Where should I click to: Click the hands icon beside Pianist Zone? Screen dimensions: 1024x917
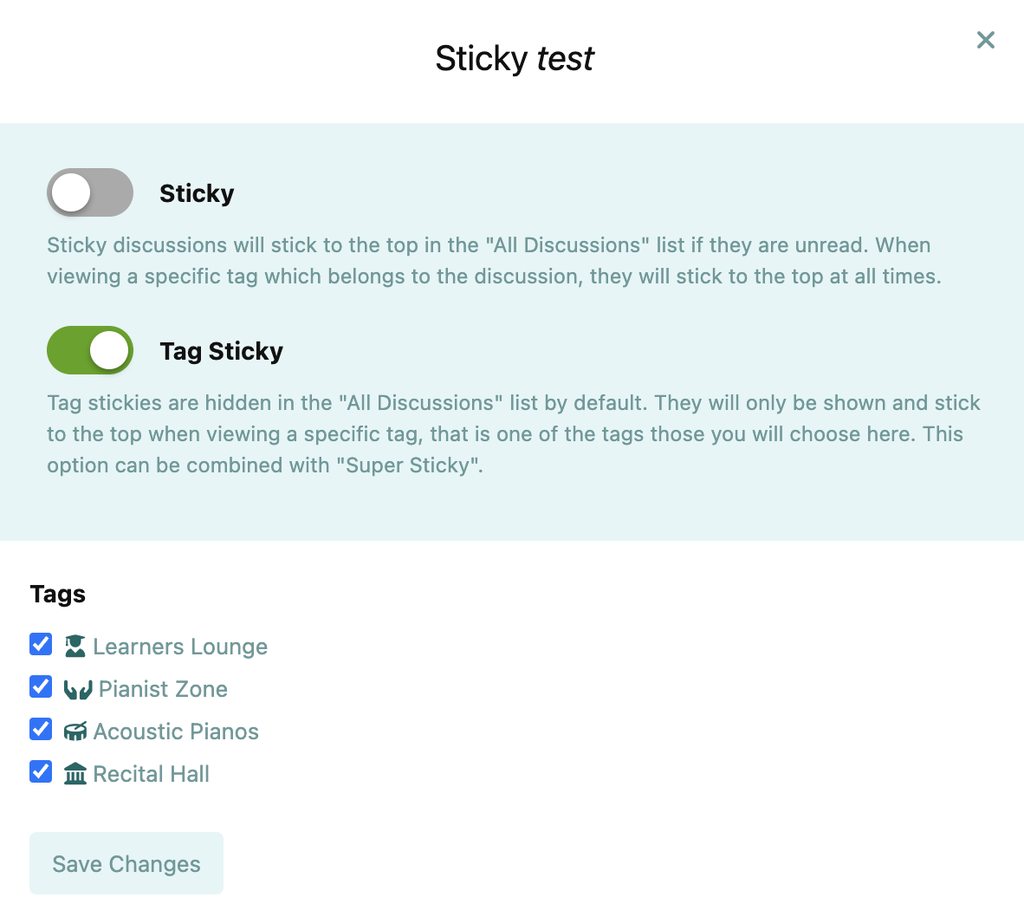[77, 690]
